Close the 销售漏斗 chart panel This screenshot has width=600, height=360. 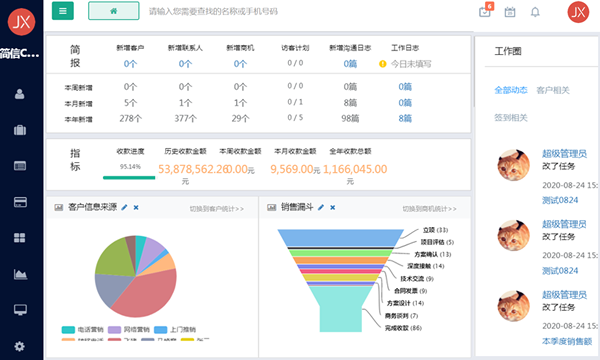coord(333,207)
